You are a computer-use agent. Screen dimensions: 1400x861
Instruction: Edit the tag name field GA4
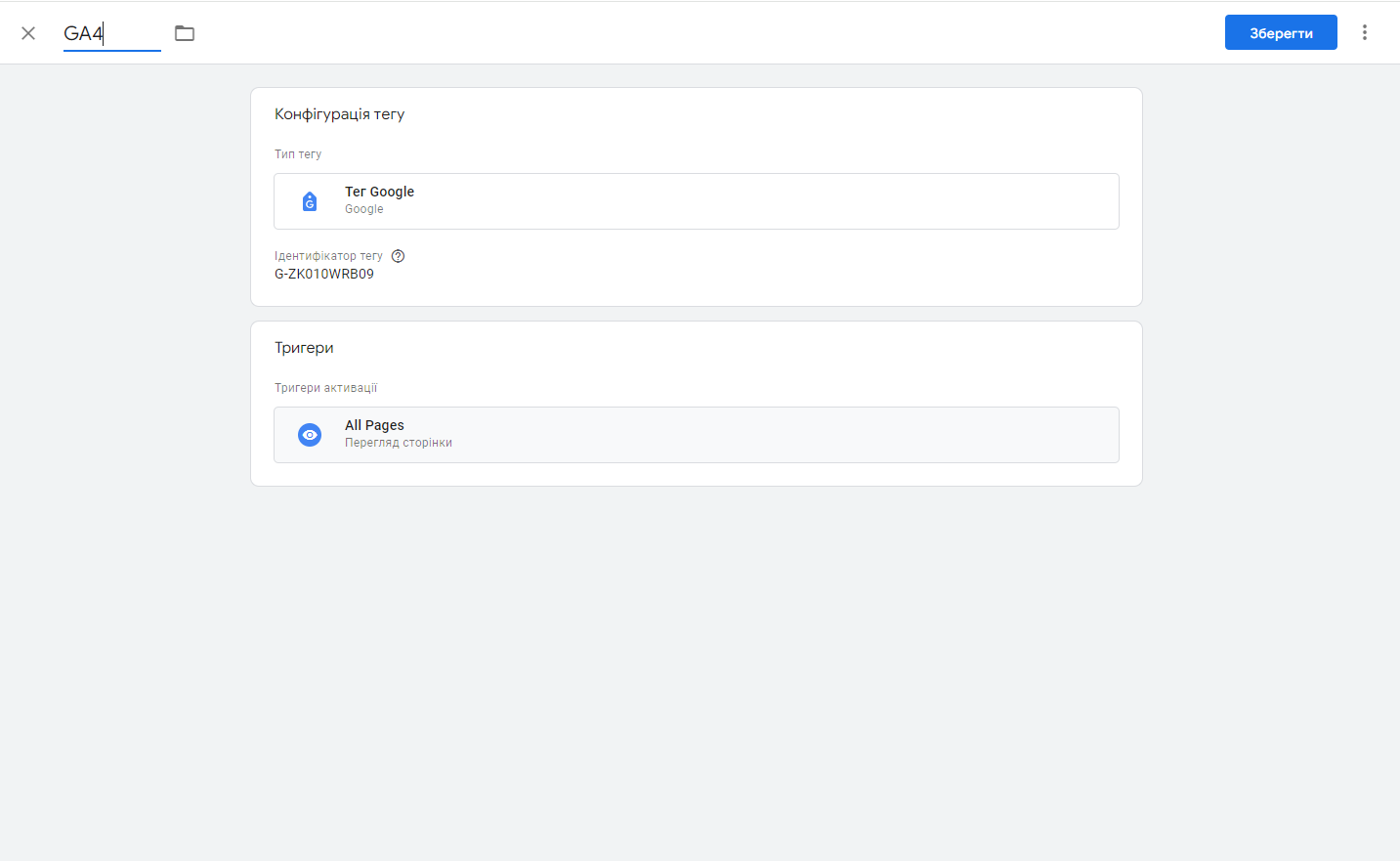click(112, 33)
